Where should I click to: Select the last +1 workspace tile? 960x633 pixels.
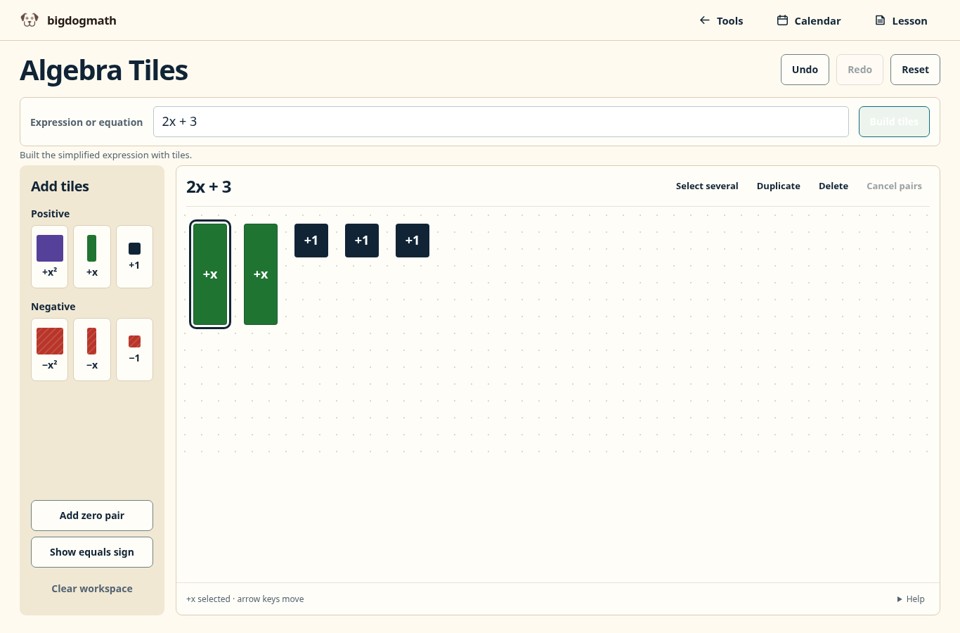coord(412,241)
